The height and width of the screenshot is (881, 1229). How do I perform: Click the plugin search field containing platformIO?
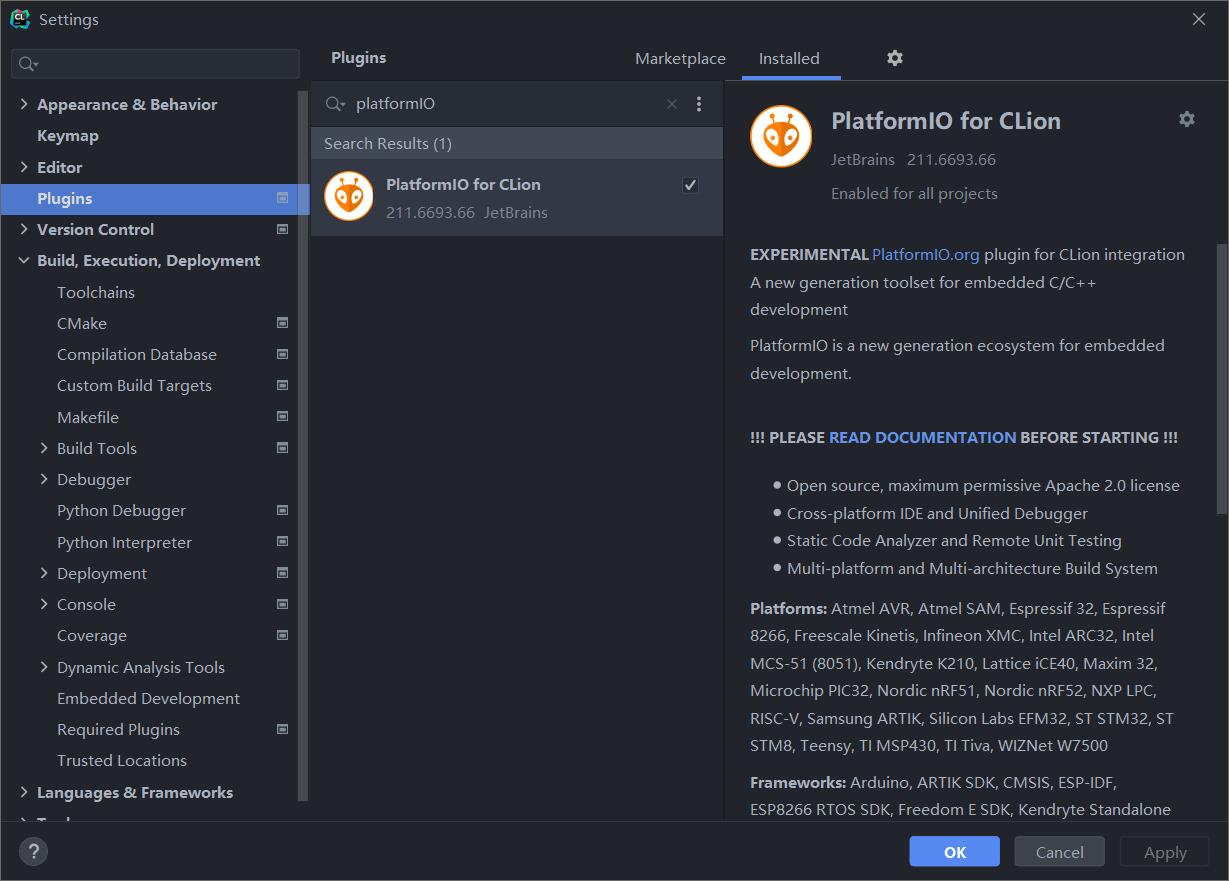coord(505,104)
